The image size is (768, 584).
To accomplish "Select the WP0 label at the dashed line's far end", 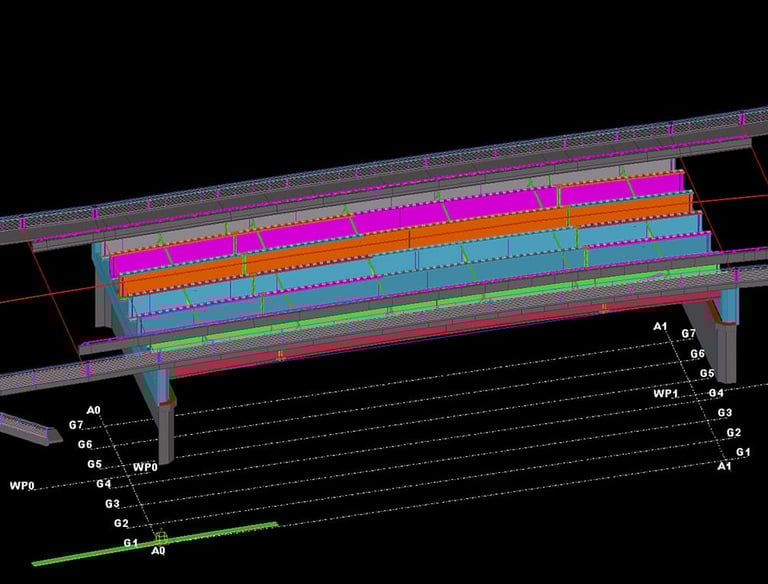I will 22,486.
